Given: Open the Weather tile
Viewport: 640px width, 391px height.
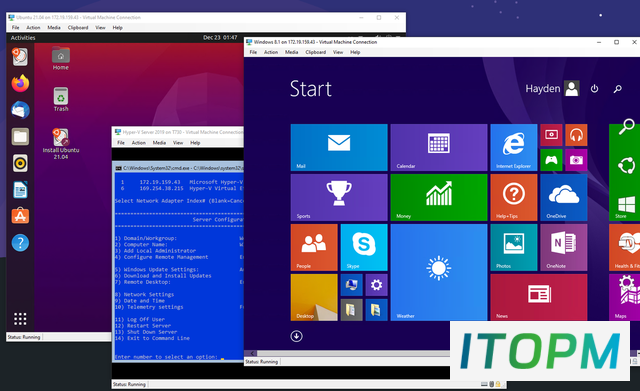Looking at the screenshot, I should tap(439, 272).
